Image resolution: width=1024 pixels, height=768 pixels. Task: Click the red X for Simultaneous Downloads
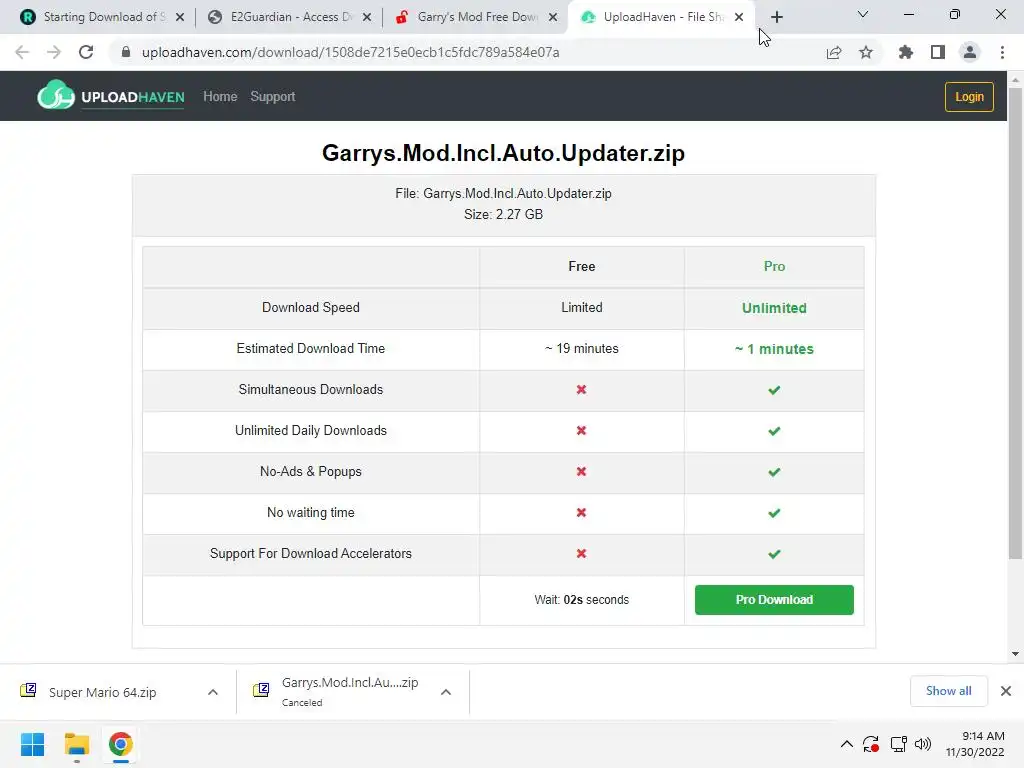[581, 390]
